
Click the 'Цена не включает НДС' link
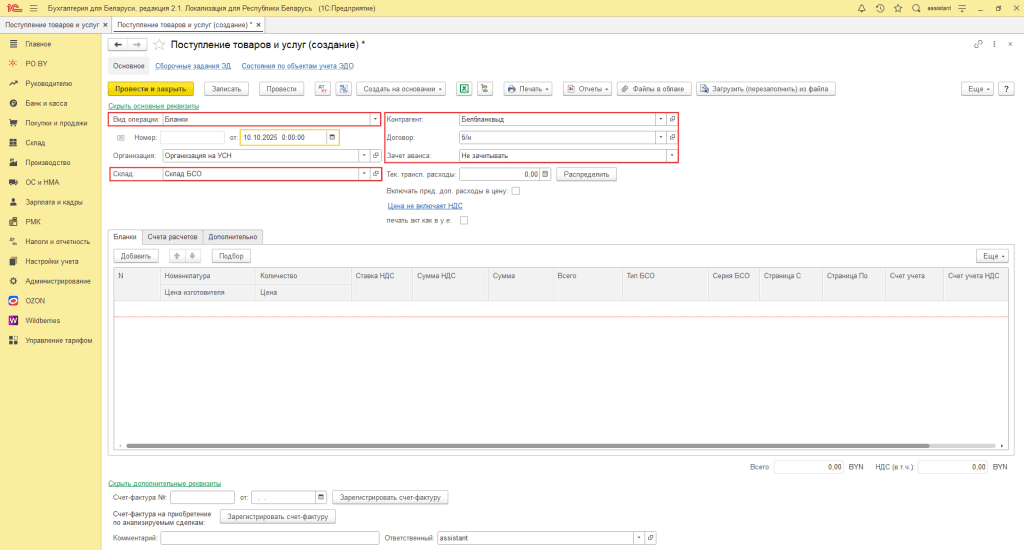click(x=425, y=206)
